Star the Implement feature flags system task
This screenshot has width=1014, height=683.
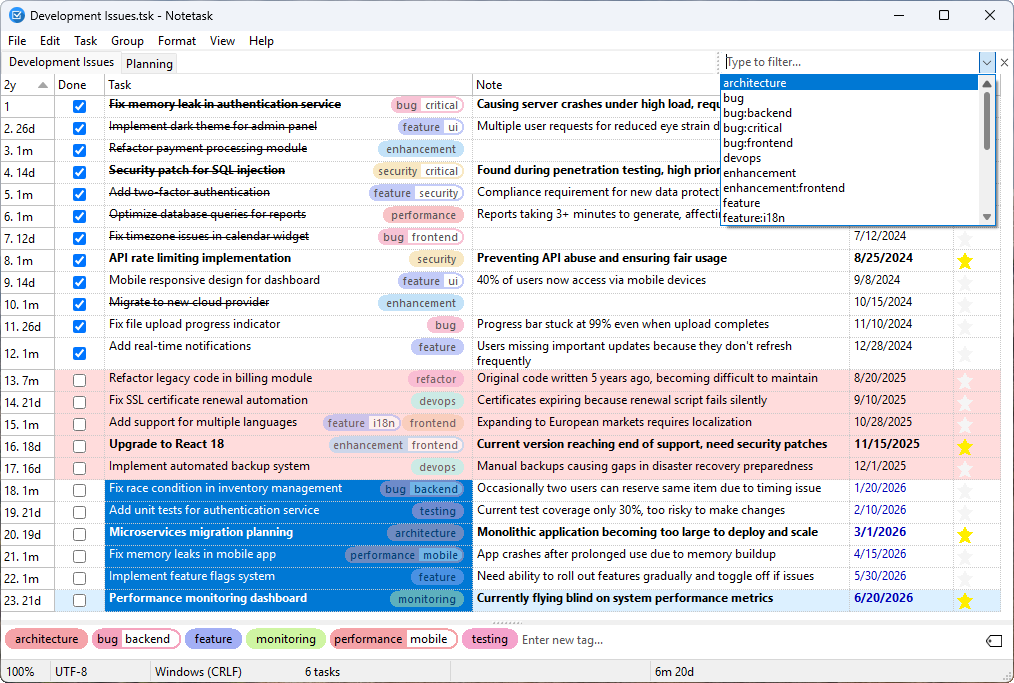(964, 576)
